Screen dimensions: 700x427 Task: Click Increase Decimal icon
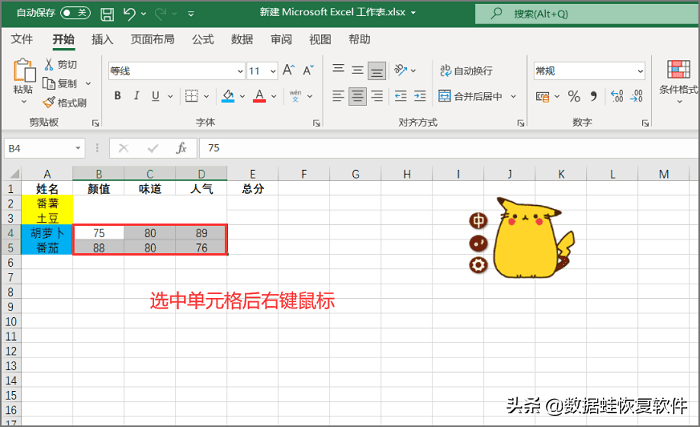[617, 96]
